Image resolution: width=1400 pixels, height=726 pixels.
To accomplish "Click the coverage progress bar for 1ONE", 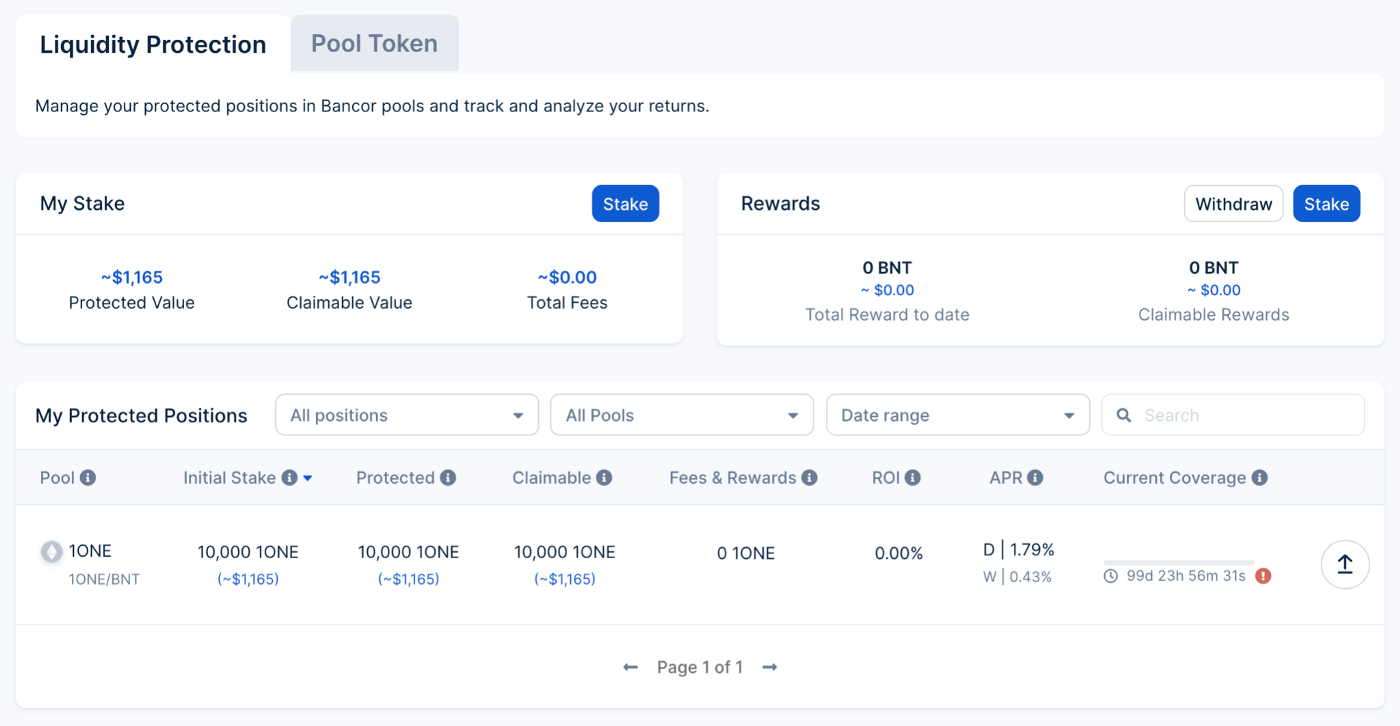I will 1179,563.
